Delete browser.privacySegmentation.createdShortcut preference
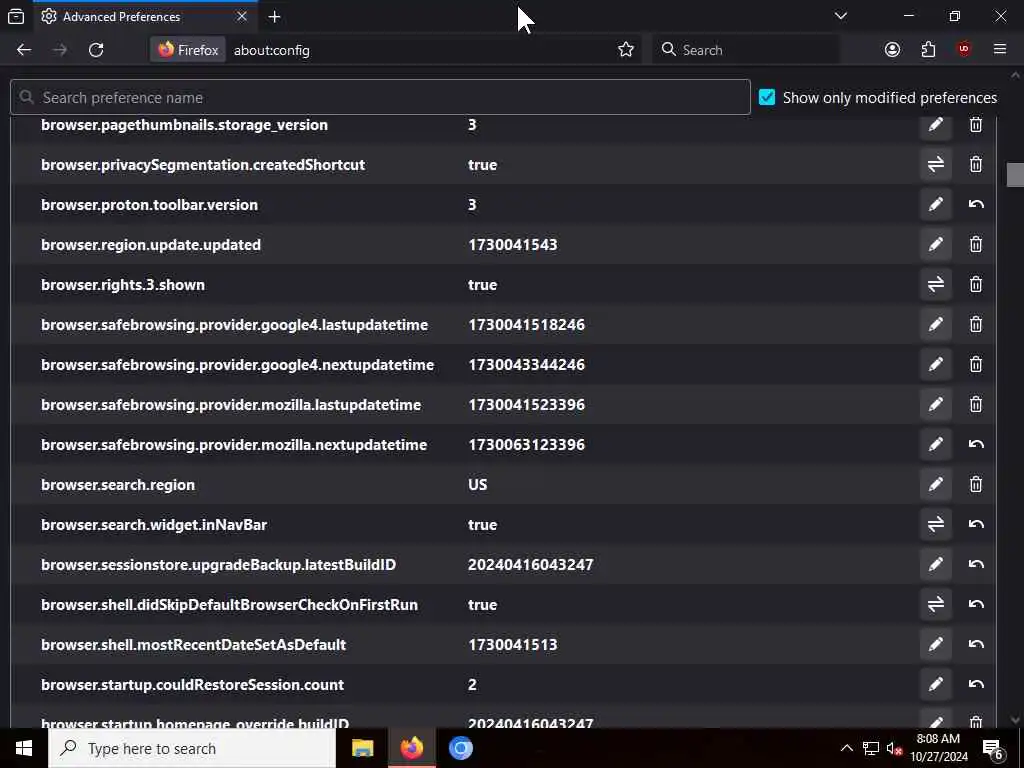 coord(976,165)
